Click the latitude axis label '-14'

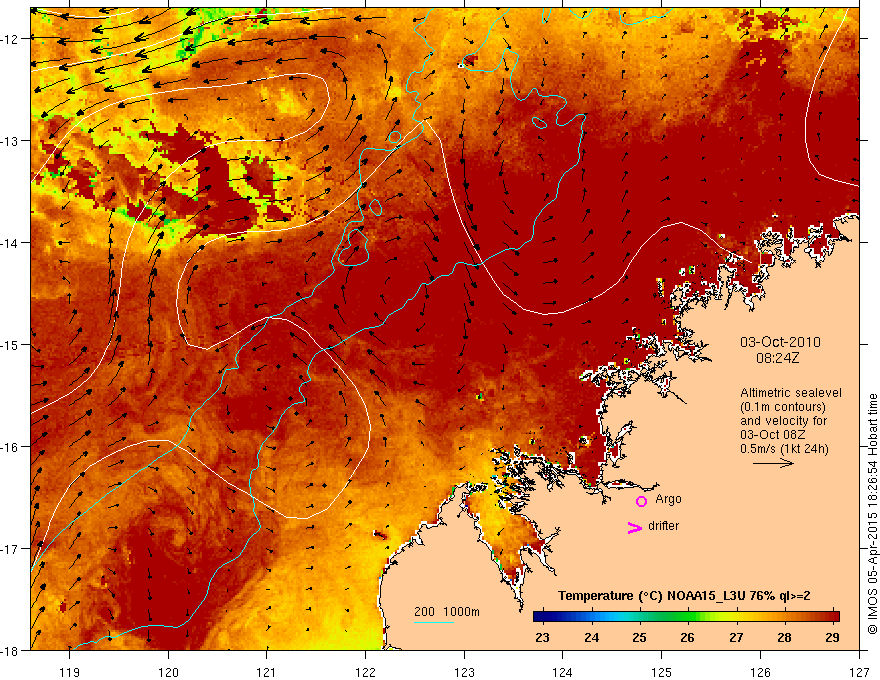tap(11, 243)
